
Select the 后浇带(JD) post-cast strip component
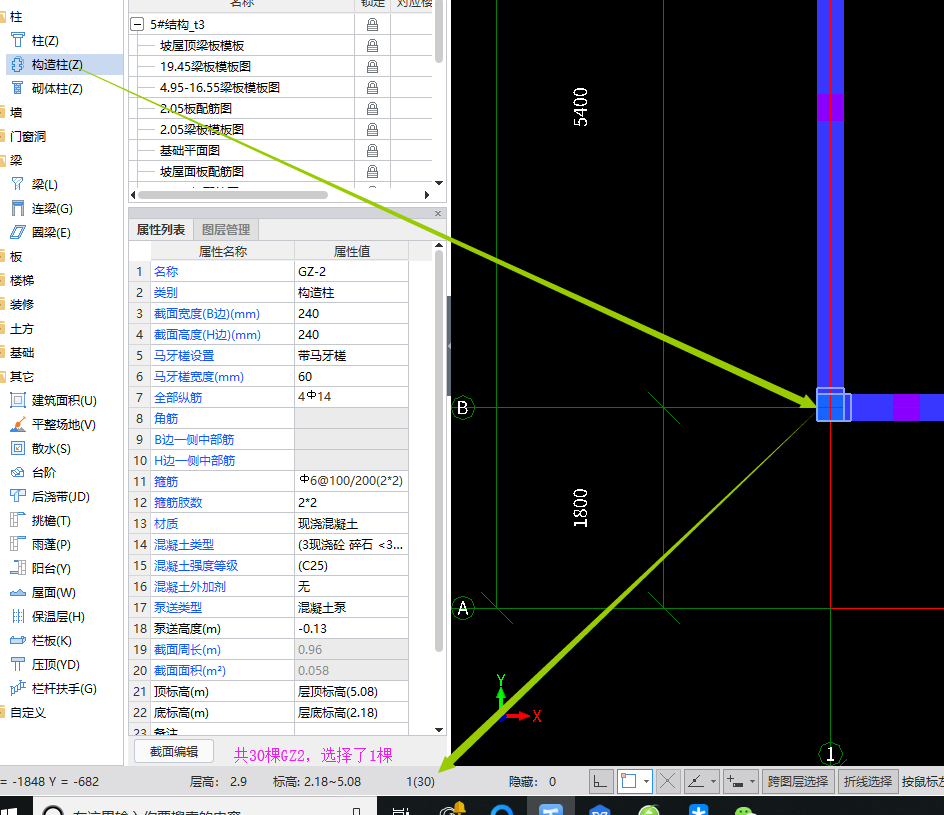pyautogui.click(x=60, y=497)
